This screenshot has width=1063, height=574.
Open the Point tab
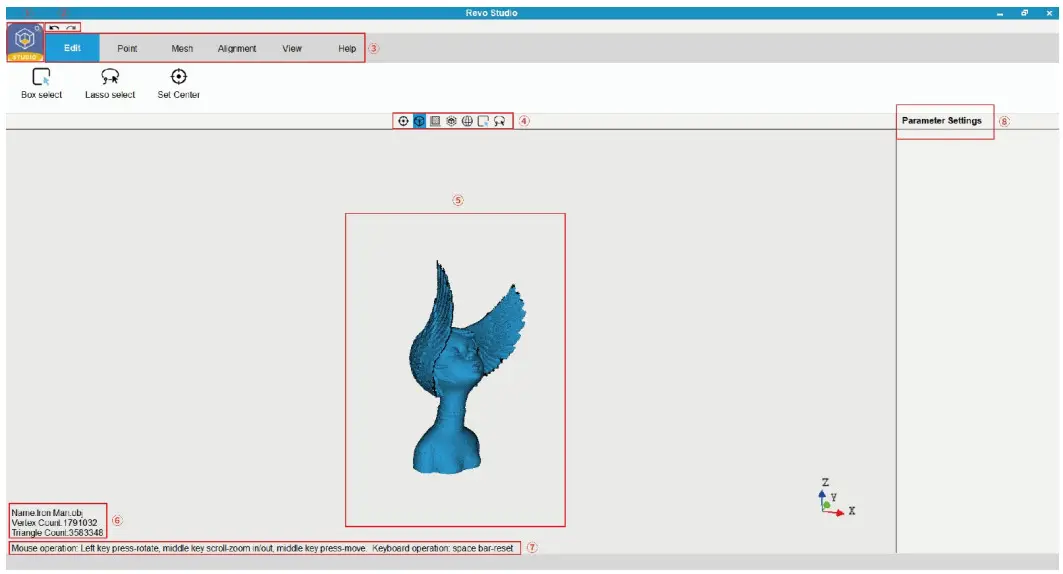[x=127, y=48]
